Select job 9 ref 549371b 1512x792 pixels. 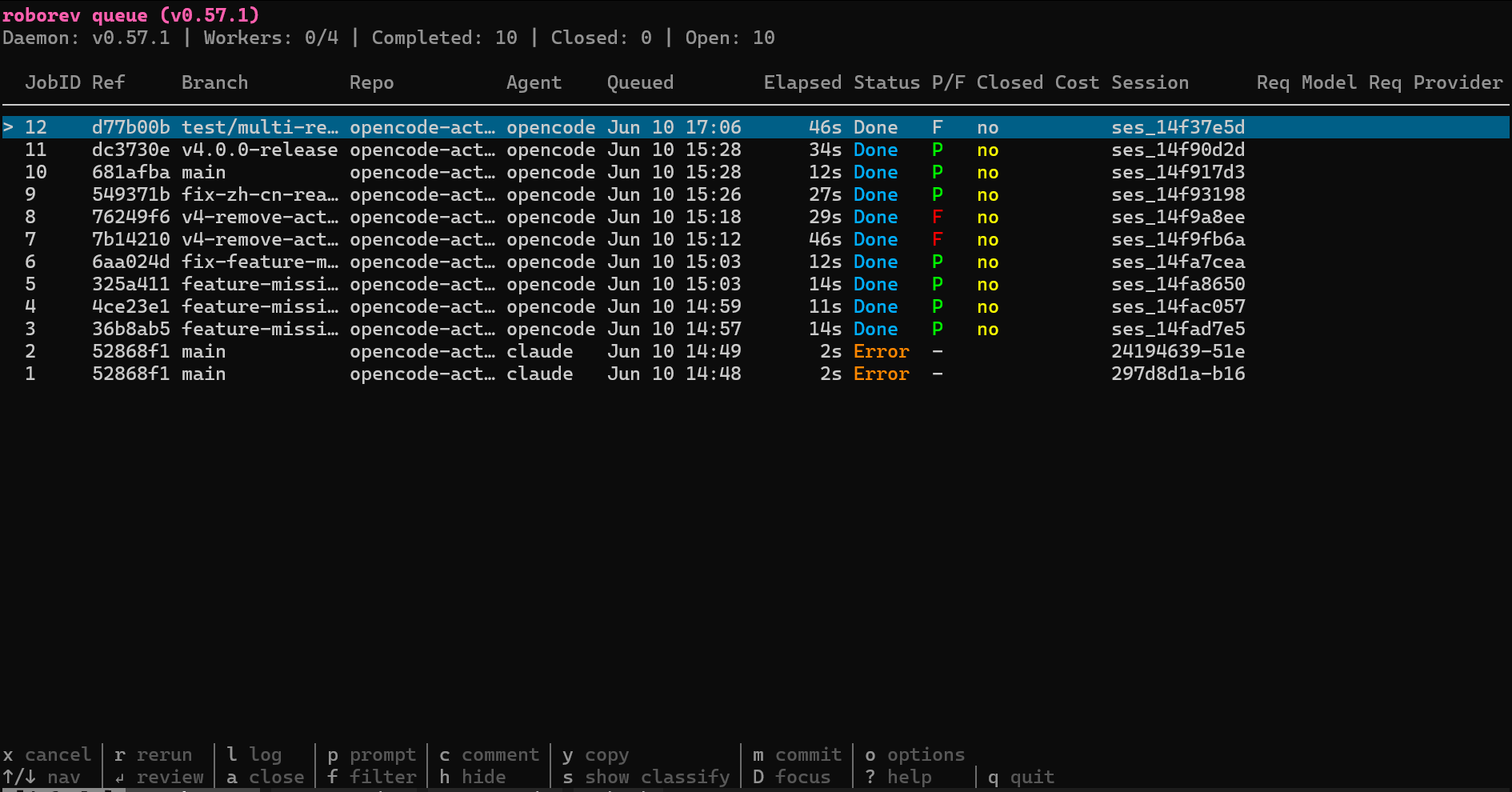point(130,194)
